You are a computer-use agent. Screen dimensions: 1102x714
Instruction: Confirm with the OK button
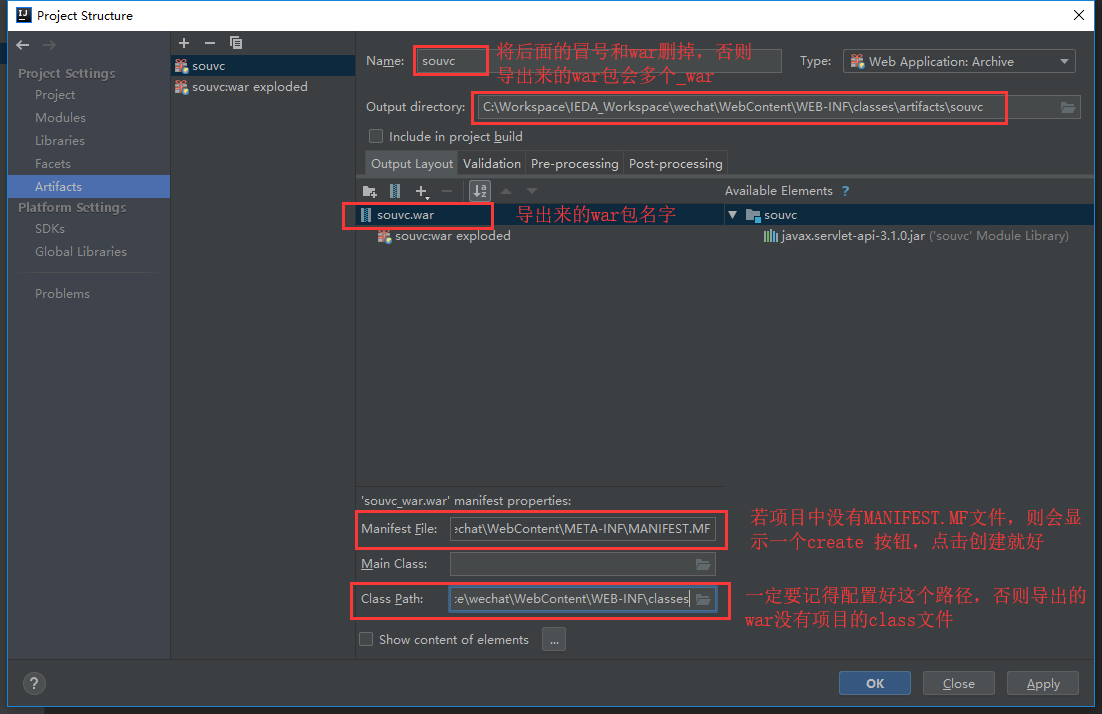pos(874,683)
